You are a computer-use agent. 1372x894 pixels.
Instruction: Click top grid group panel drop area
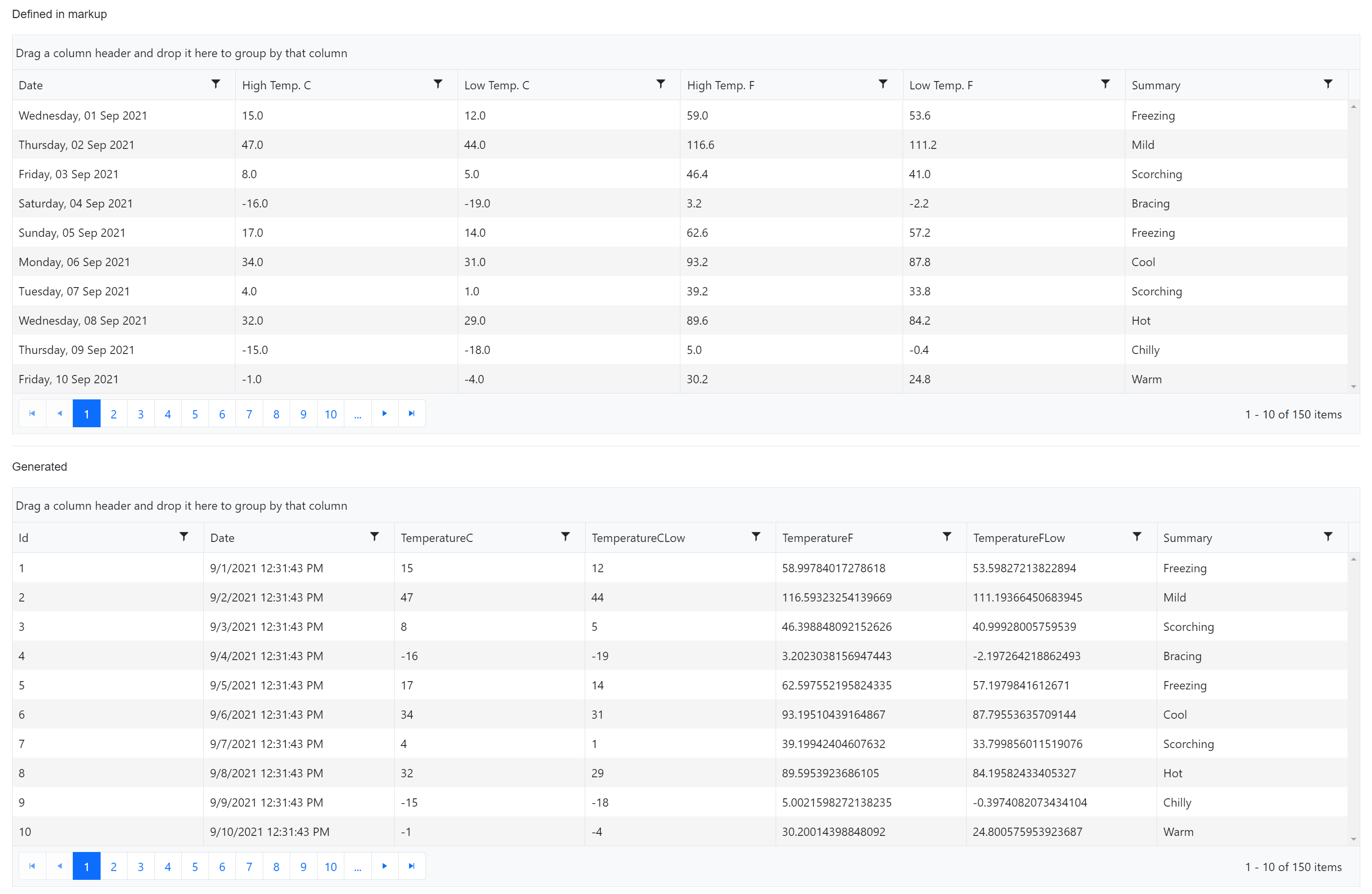[x=686, y=53]
